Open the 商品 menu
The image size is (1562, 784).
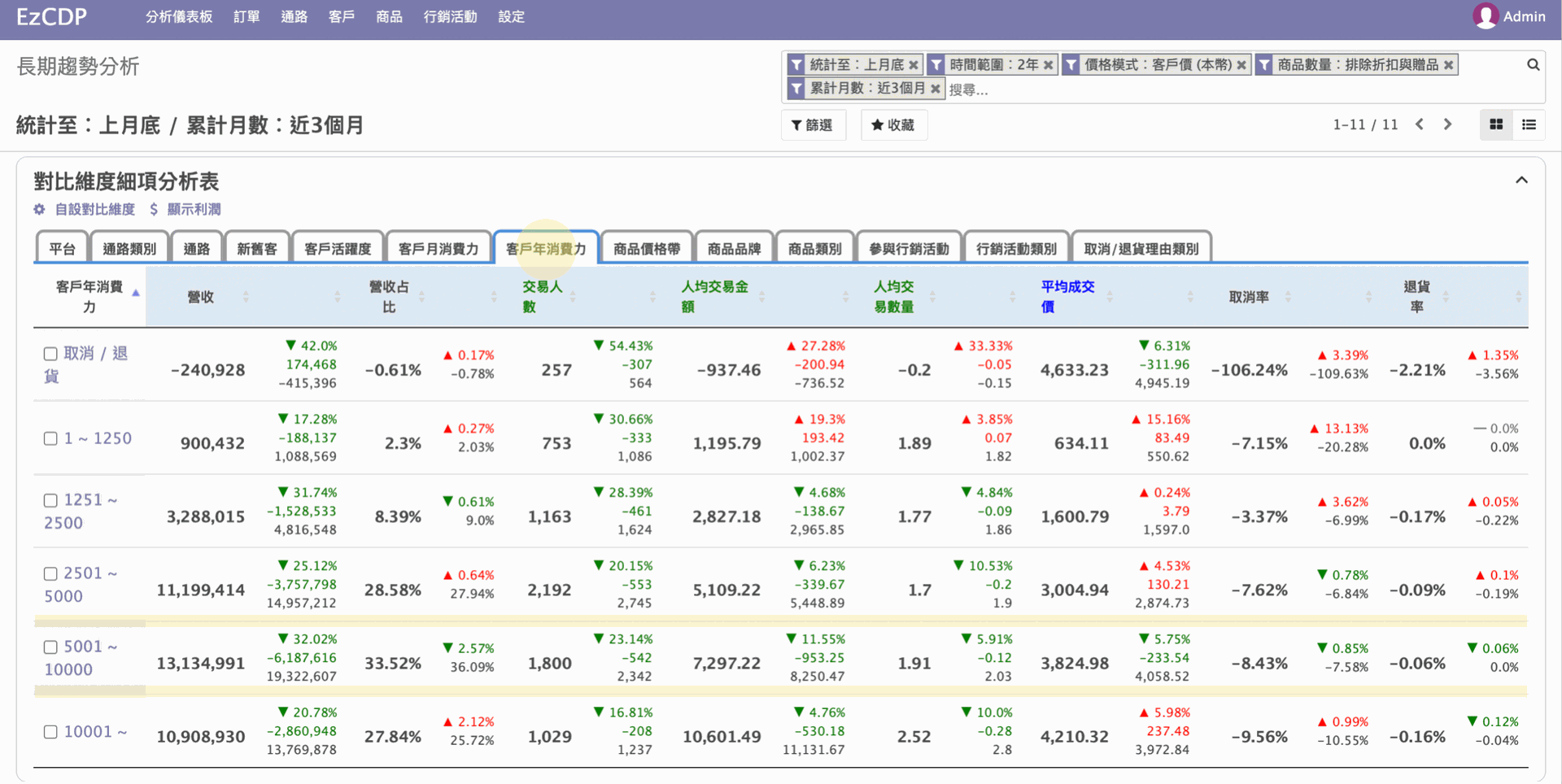(x=389, y=16)
